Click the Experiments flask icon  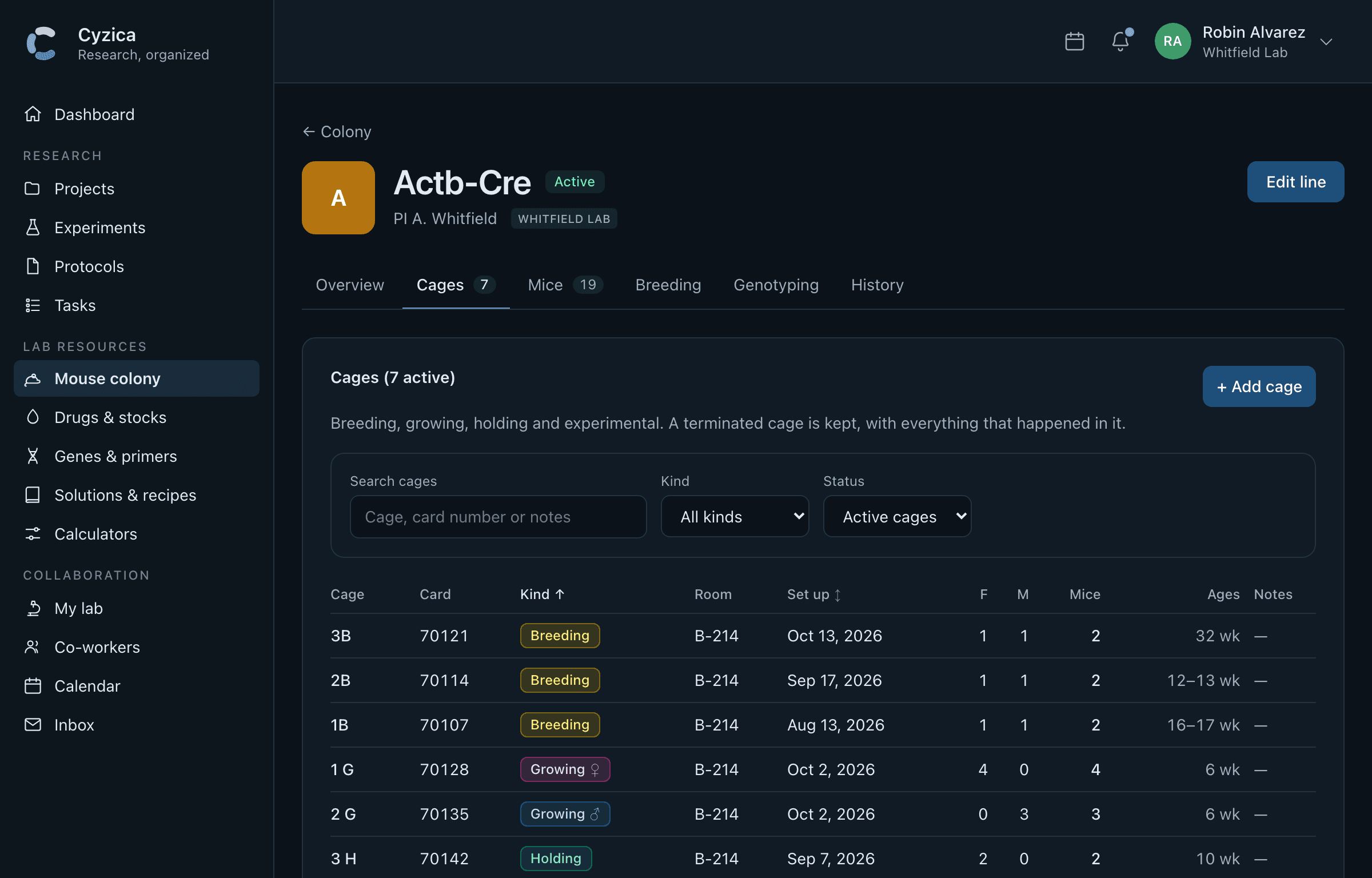pyautogui.click(x=33, y=228)
